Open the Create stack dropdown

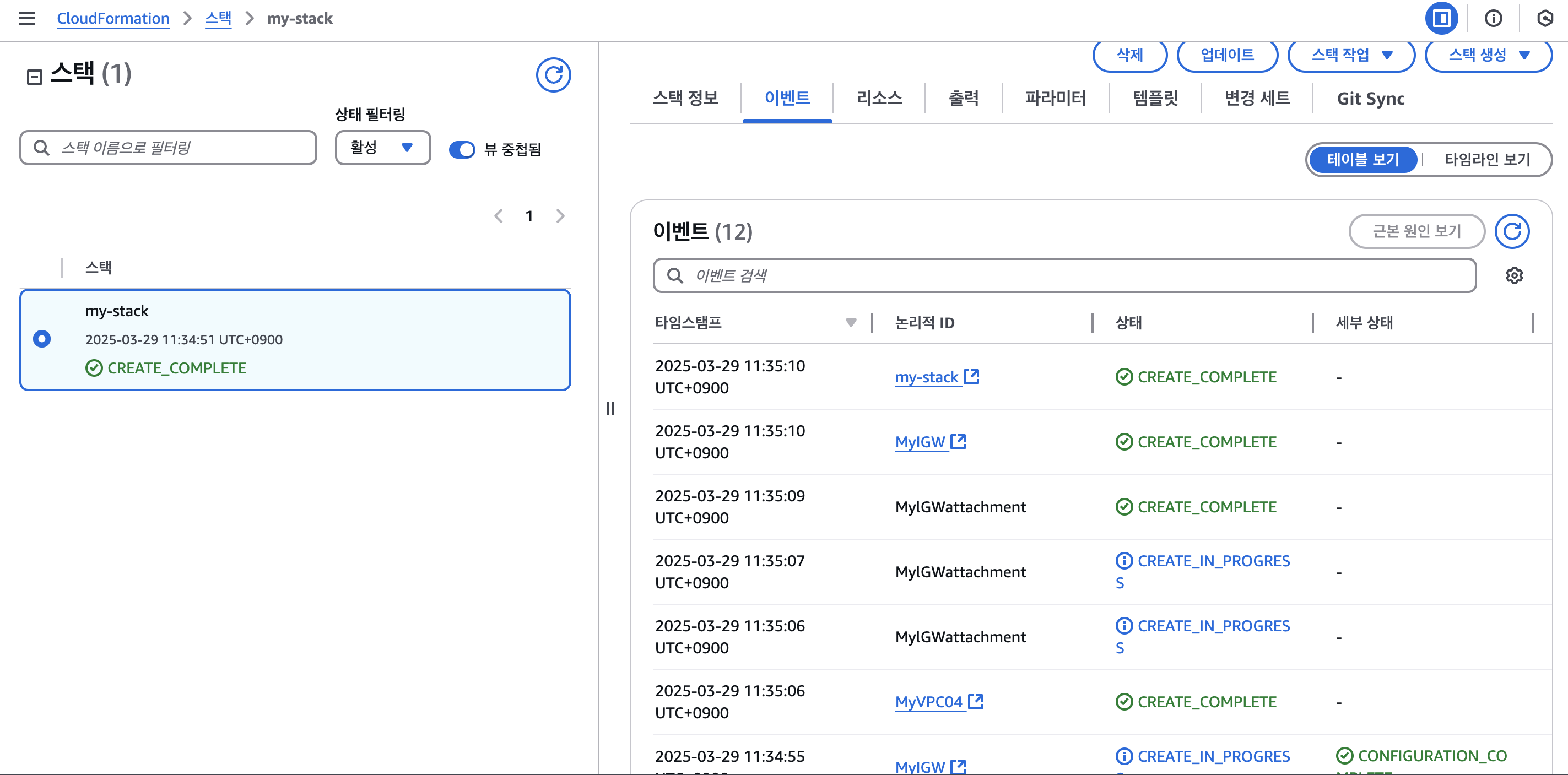(1488, 55)
